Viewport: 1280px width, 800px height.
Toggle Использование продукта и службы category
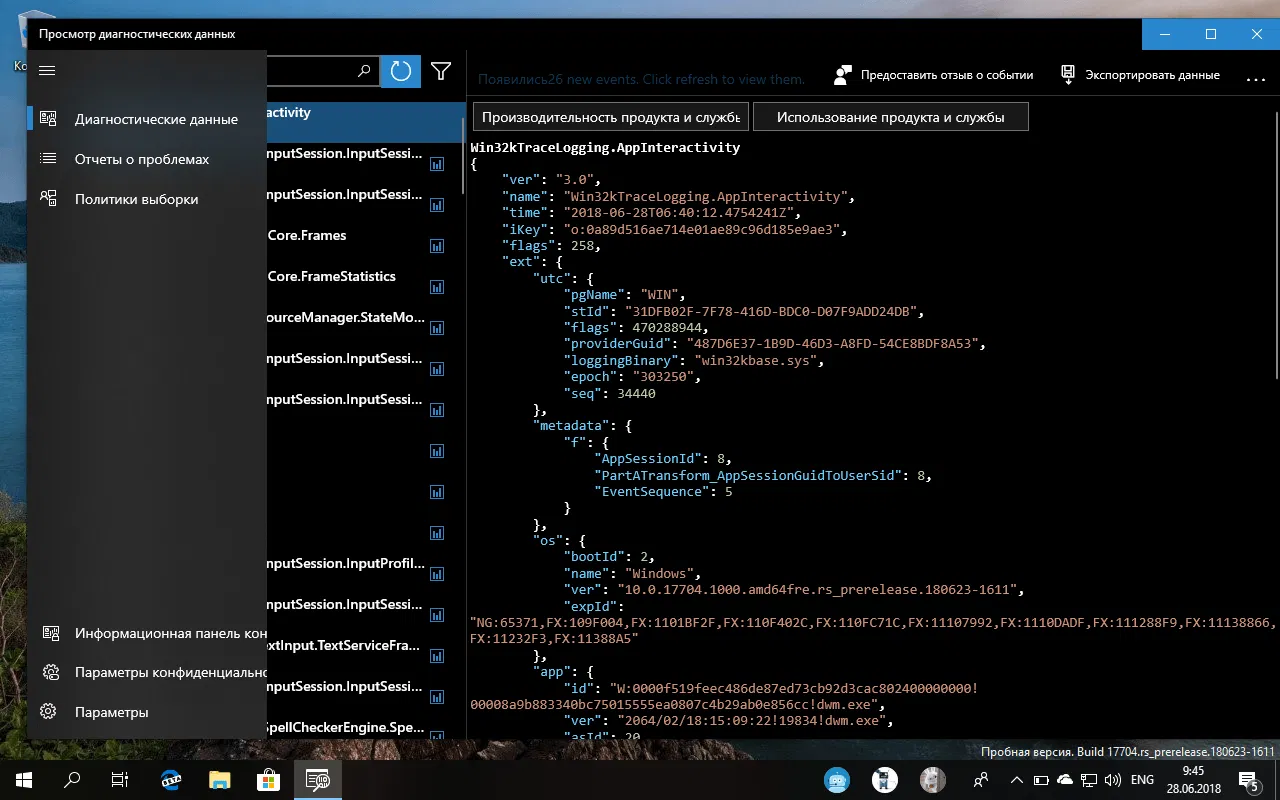coord(890,117)
